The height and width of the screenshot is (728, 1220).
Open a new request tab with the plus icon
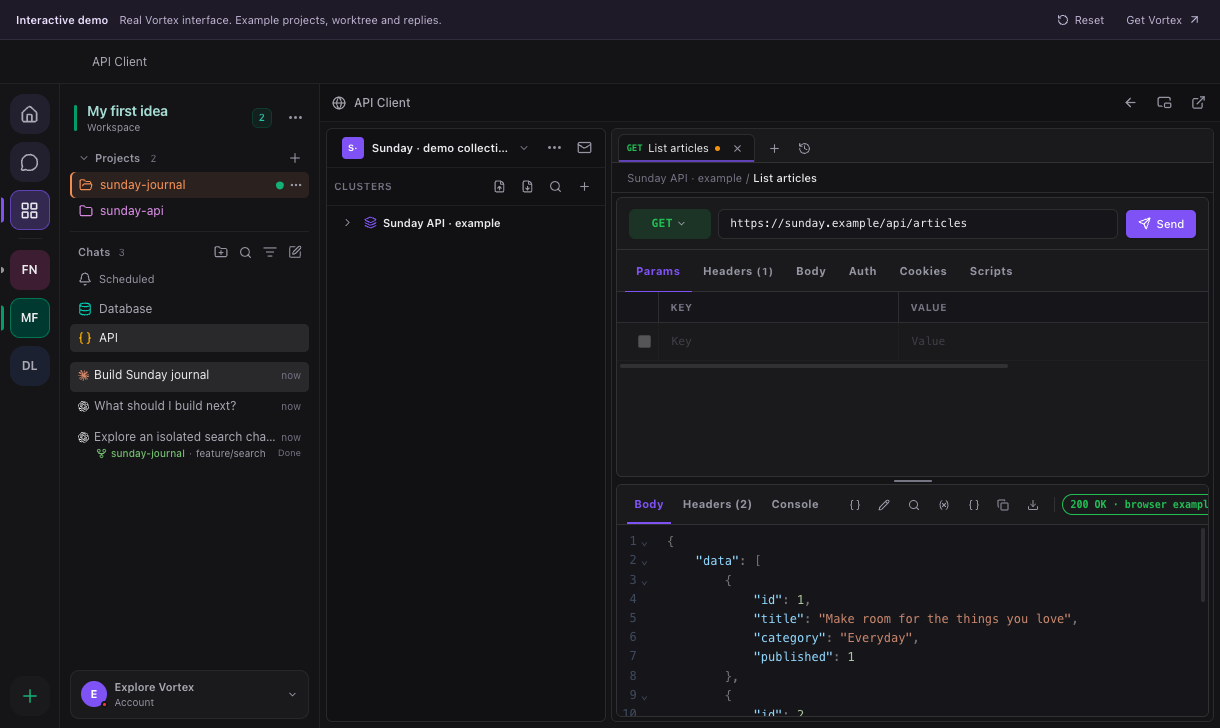pyautogui.click(x=774, y=148)
